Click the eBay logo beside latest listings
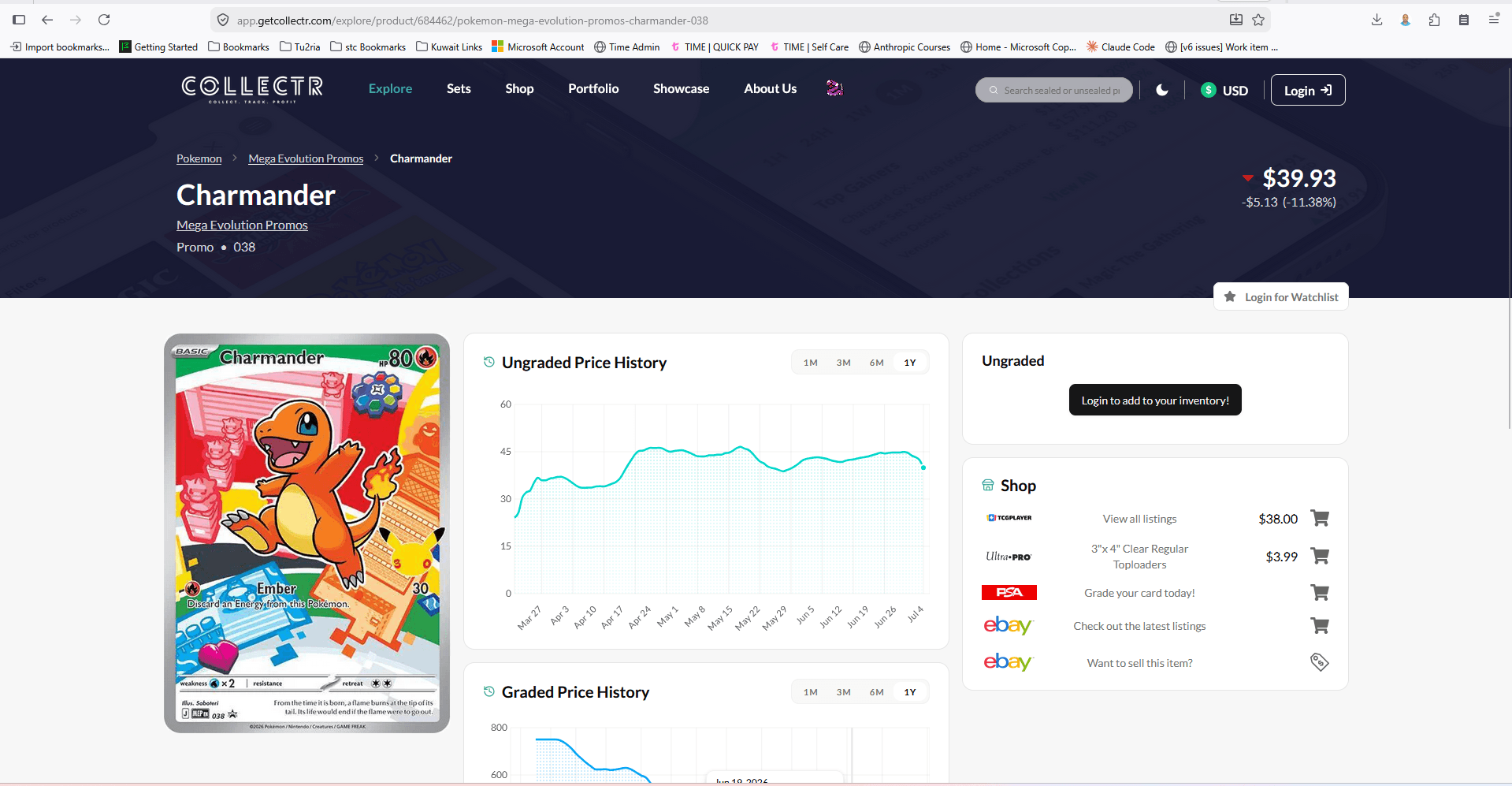The width and height of the screenshot is (1512, 786). (1008, 625)
